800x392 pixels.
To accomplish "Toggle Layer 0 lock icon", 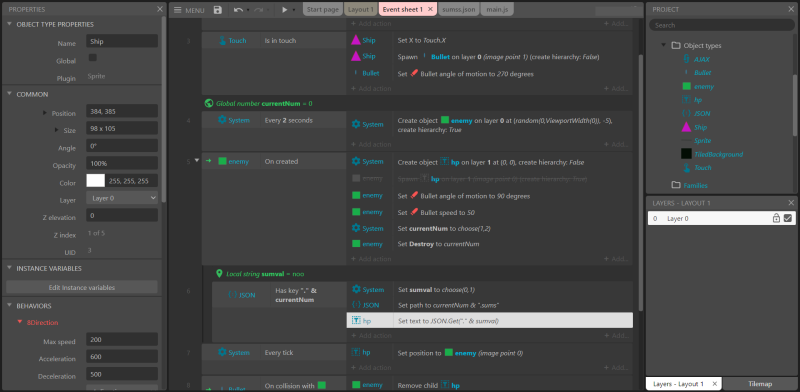I will (776, 218).
